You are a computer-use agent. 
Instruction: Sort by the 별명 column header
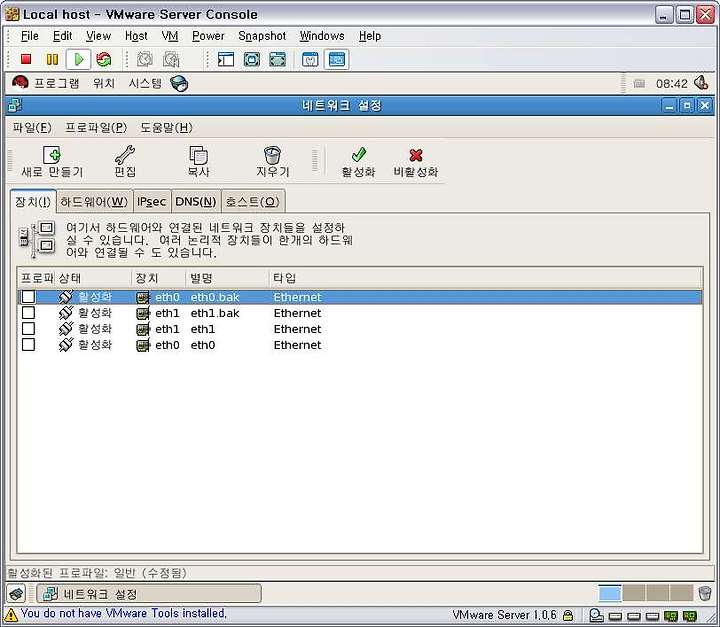(x=227, y=278)
